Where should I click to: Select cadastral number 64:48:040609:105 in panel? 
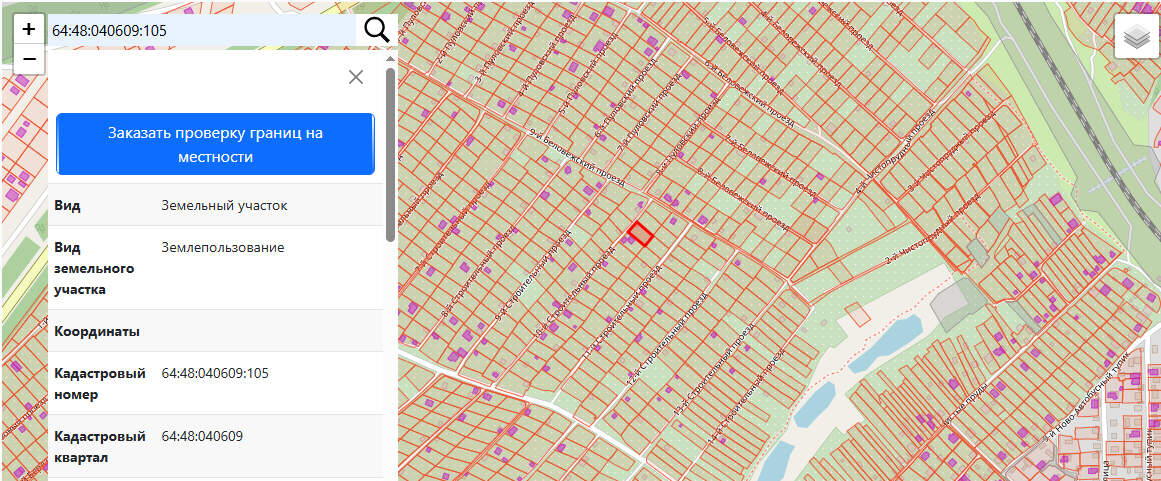click(215, 373)
